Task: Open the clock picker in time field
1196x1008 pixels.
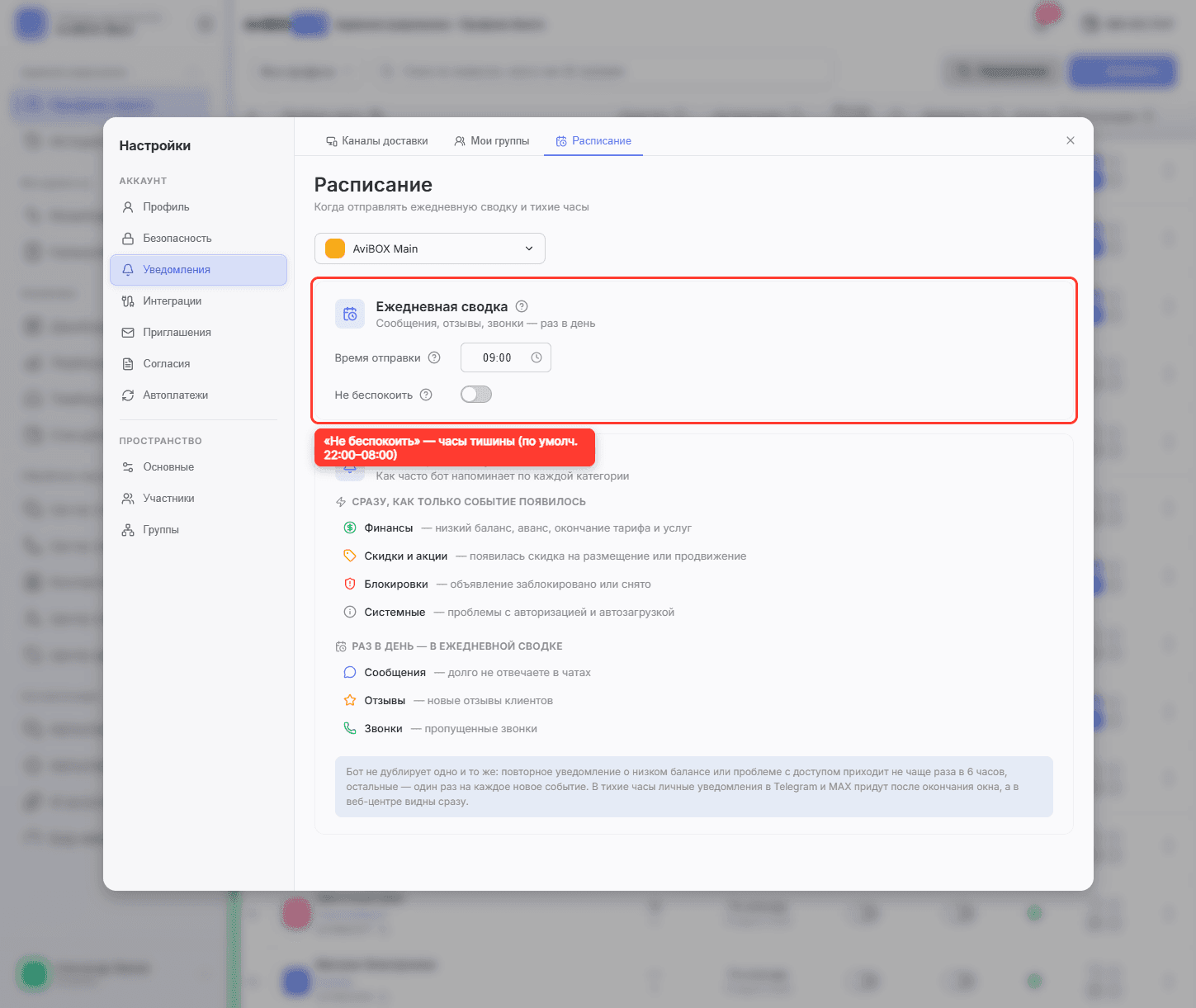Action: pos(537,357)
